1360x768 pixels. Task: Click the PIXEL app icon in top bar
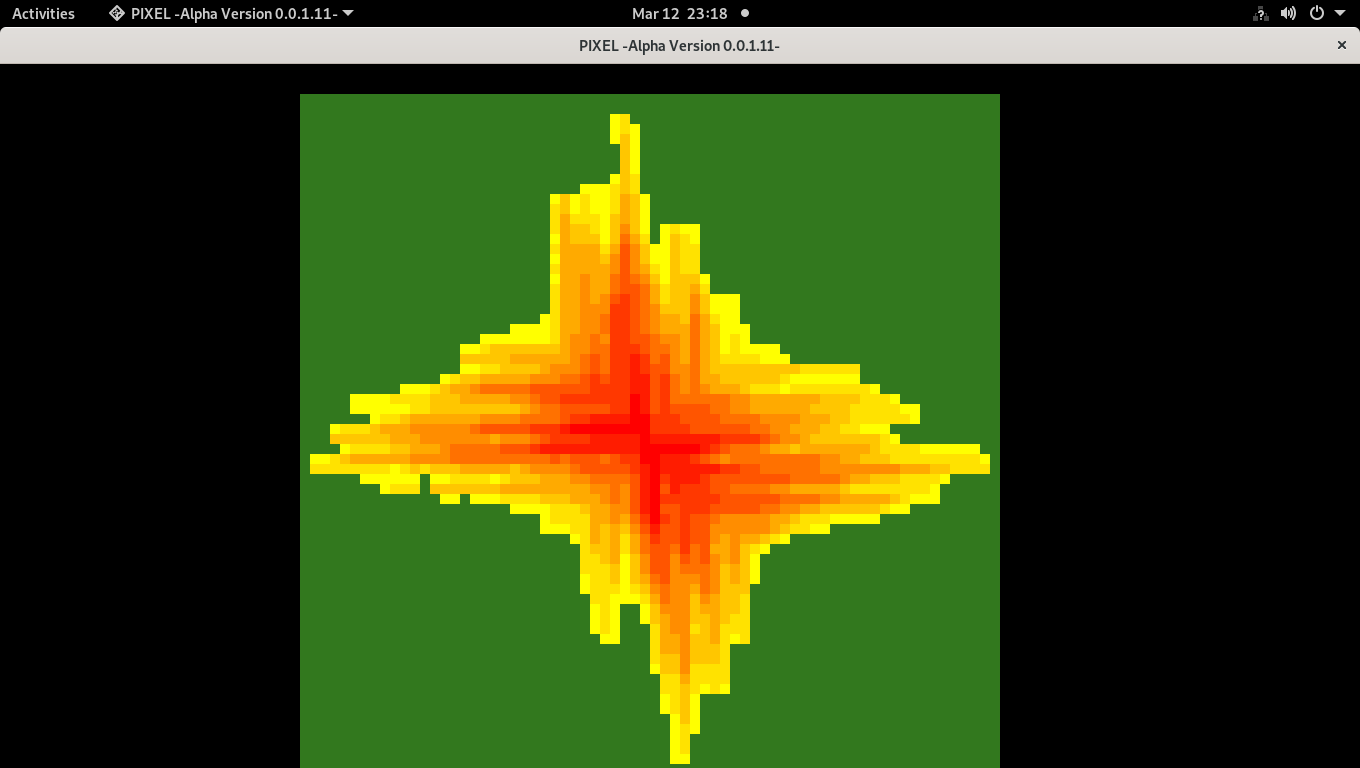click(117, 13)
